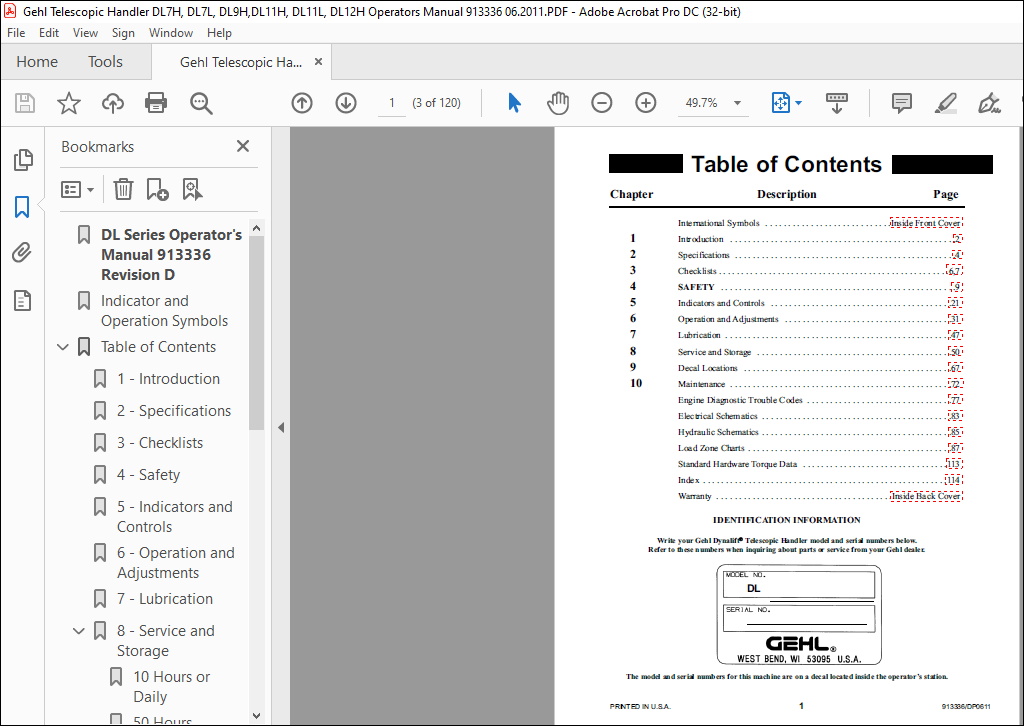This screenshot has width=1024, height=726.
Task: Delete selected bookmark with trash icon
Action: pyautogui.click(x=123, y=189)
